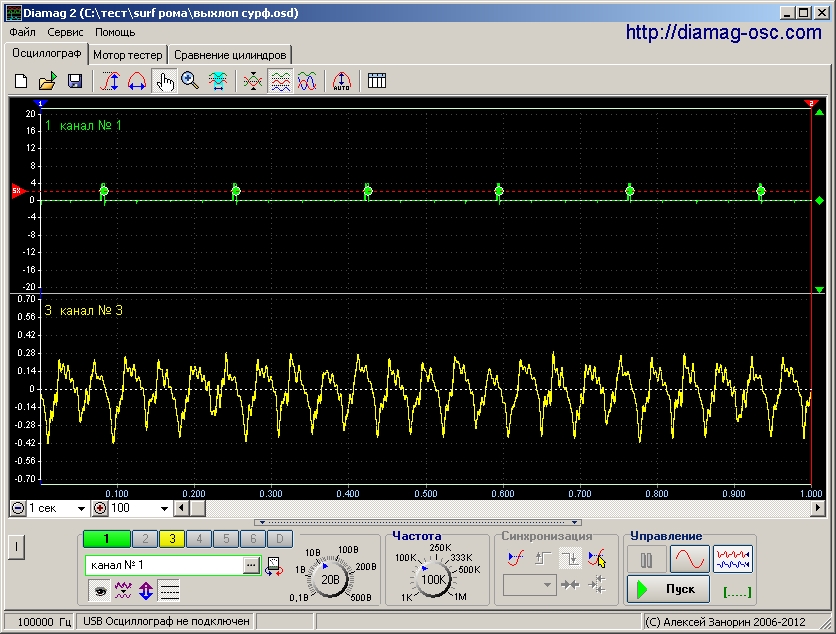836x634 pixels.
Task: Turn the 20В voltage range knob
Action: (330, 579)
